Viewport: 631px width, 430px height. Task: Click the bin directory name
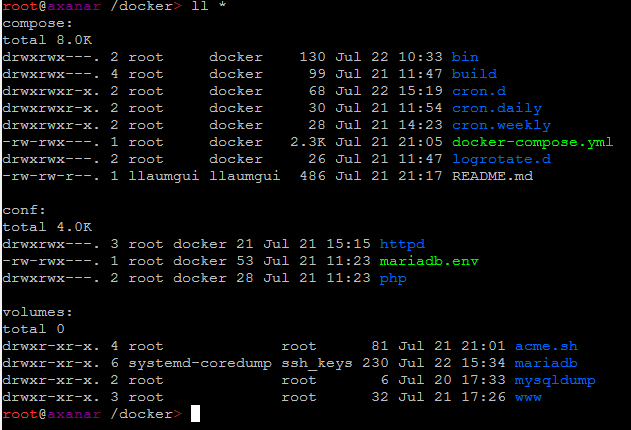[x=465, y=57]
